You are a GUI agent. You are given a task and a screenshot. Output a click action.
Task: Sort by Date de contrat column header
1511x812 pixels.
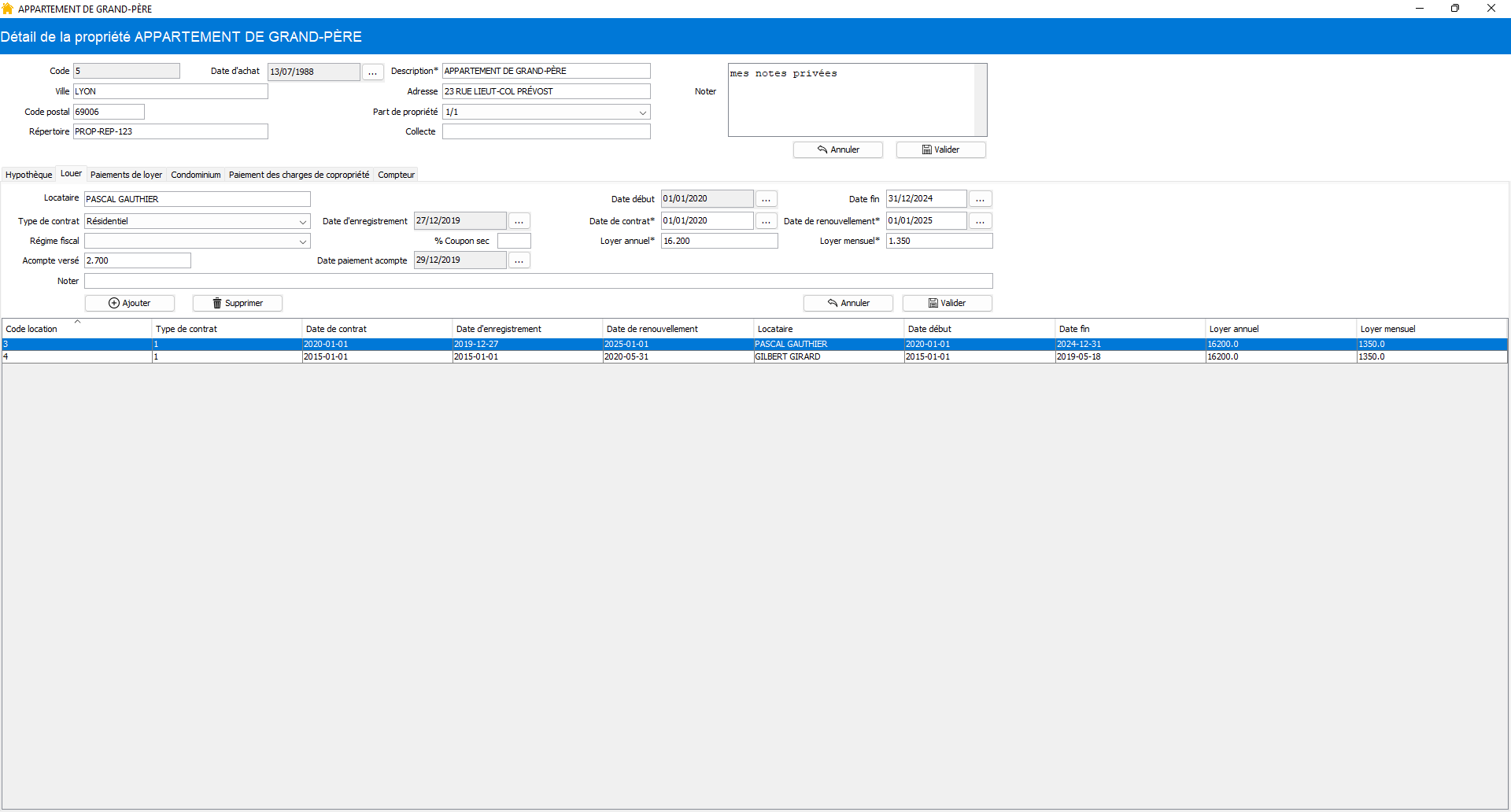[x=378, y=329]
